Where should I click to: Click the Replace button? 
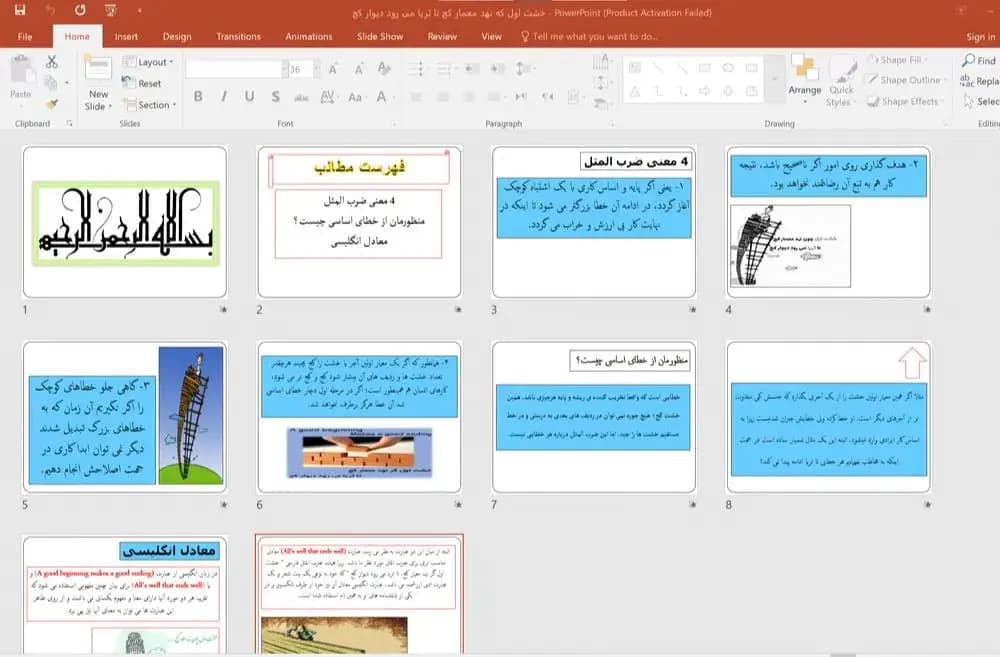coord(980,81)
